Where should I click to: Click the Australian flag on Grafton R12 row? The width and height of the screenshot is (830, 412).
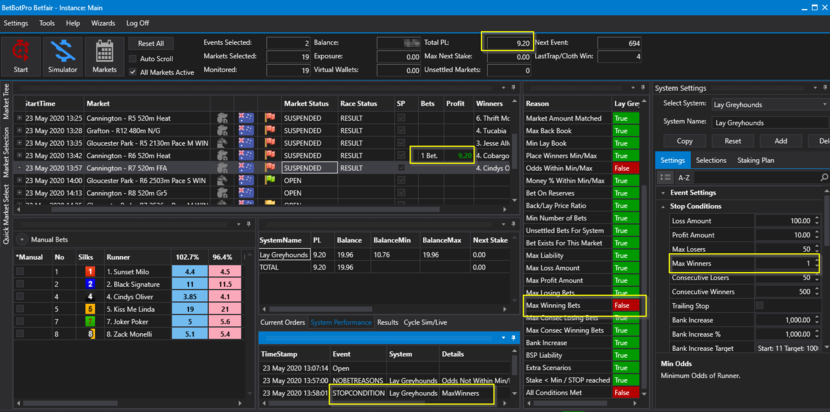coord(247,130)
